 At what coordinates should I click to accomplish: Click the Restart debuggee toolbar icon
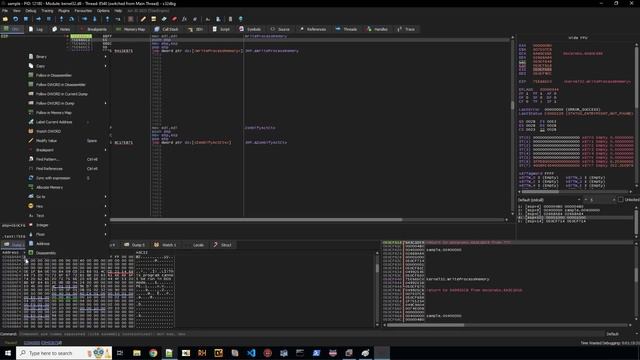tap(16, 19)
